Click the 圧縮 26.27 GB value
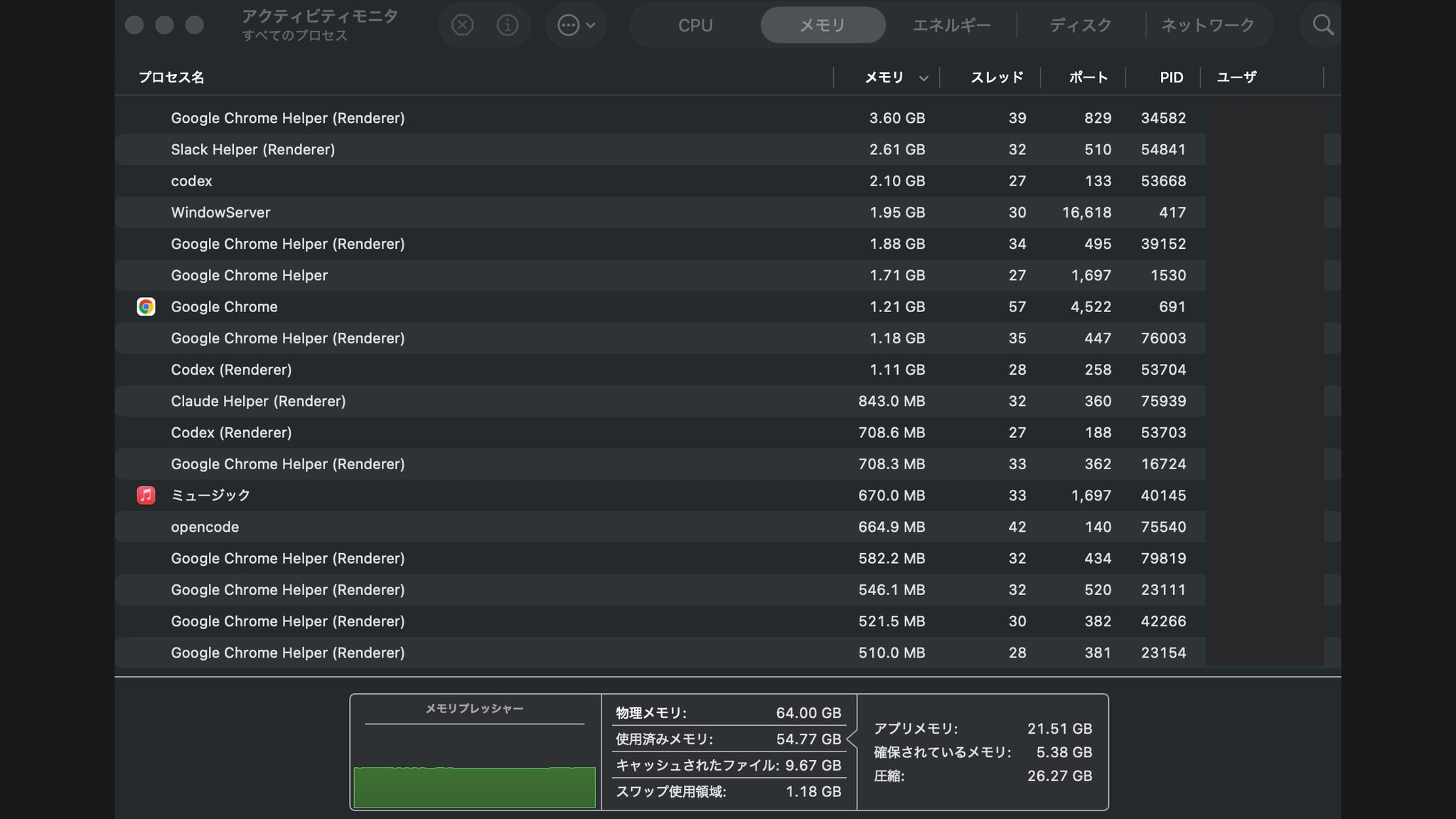This screenshot has height=819, width=1456. pyautogui.click(x=1059, y=776)
